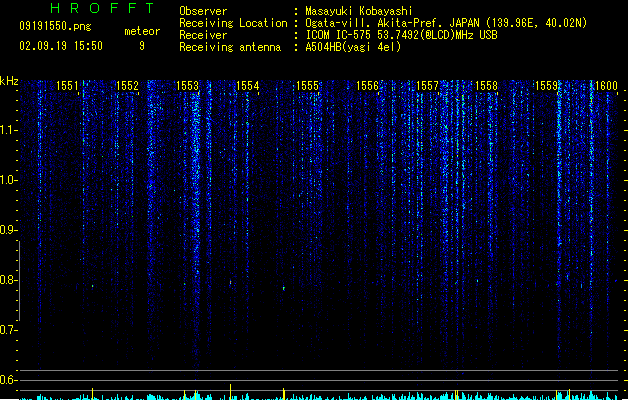Select the file name 09191550.png

(x=55, y=26)
